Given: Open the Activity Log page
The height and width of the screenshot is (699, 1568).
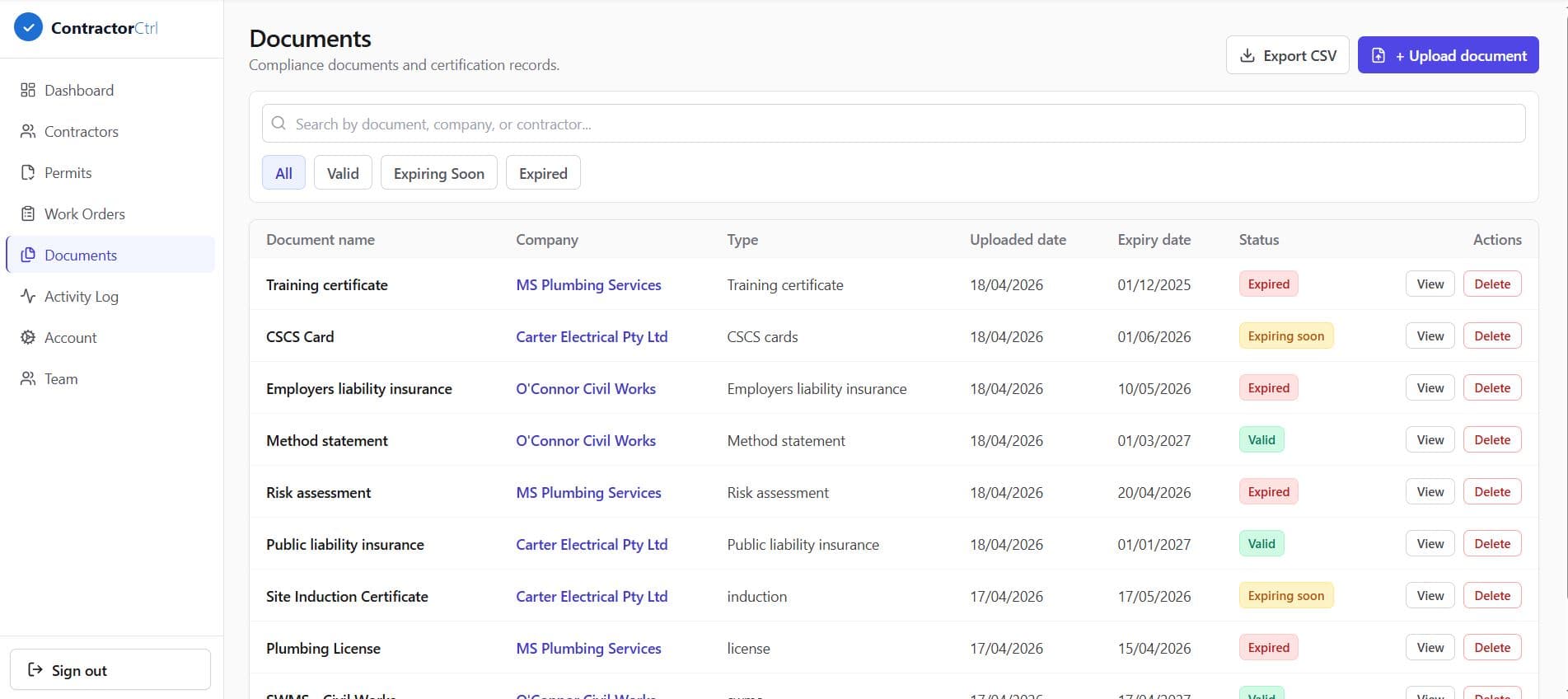Looking at the screenshot, I should click(x=110, y=296).
